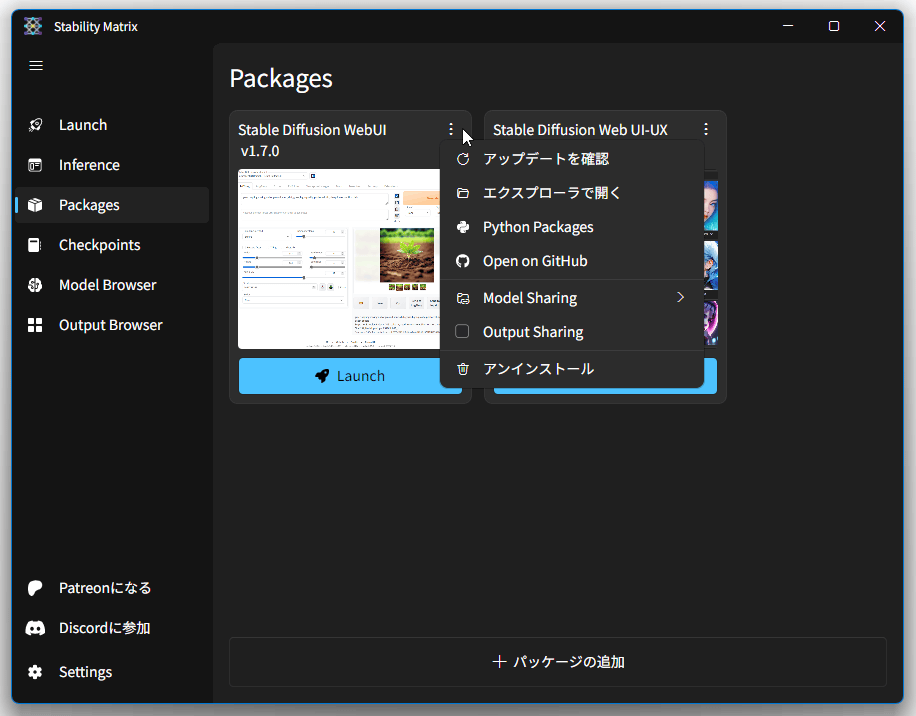Click the hamburger menu icon in sidebar
This screenshot has width=916, height=716.
pos(36,65)
